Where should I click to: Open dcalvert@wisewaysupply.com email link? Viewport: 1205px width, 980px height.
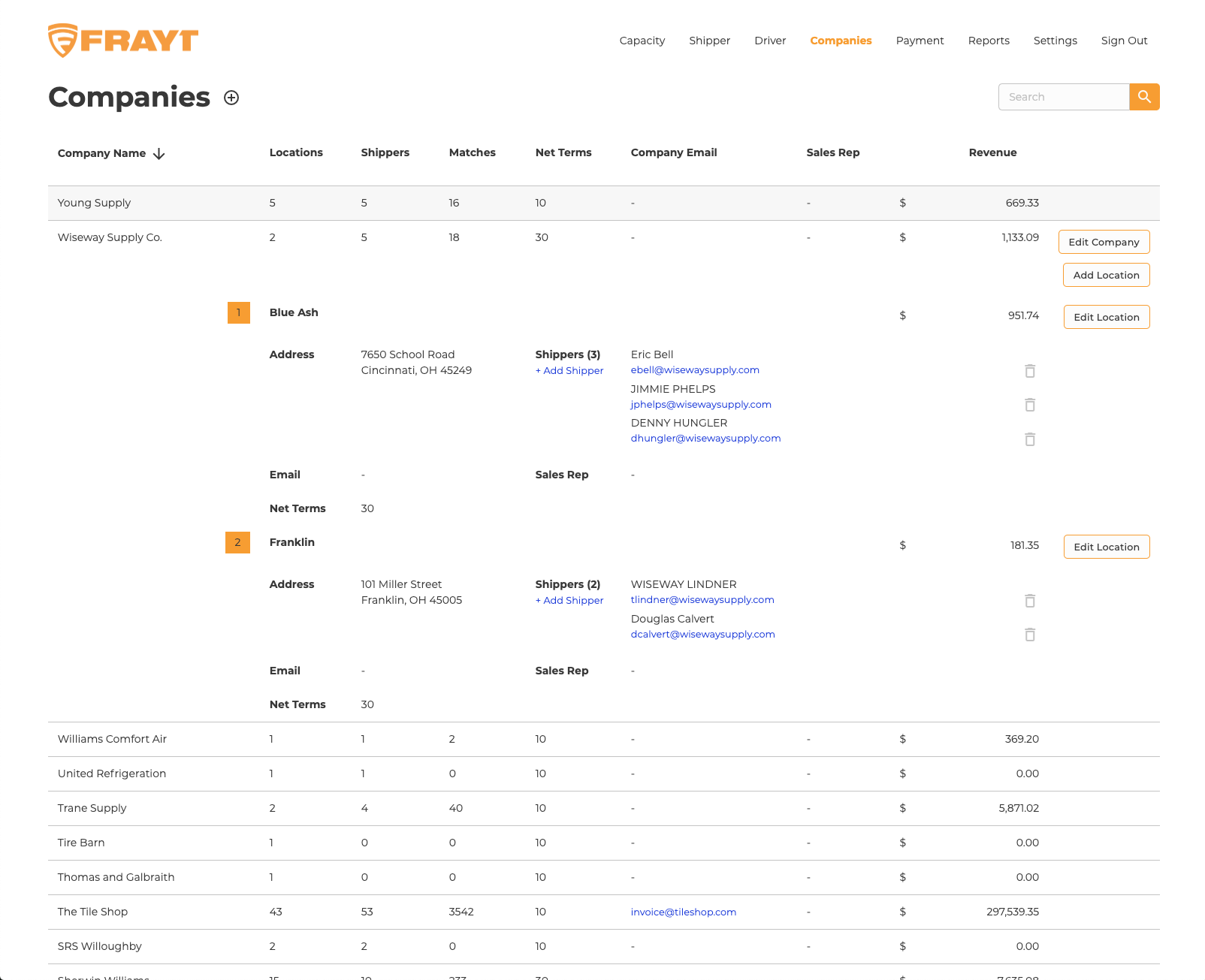(x=702, y=634)
